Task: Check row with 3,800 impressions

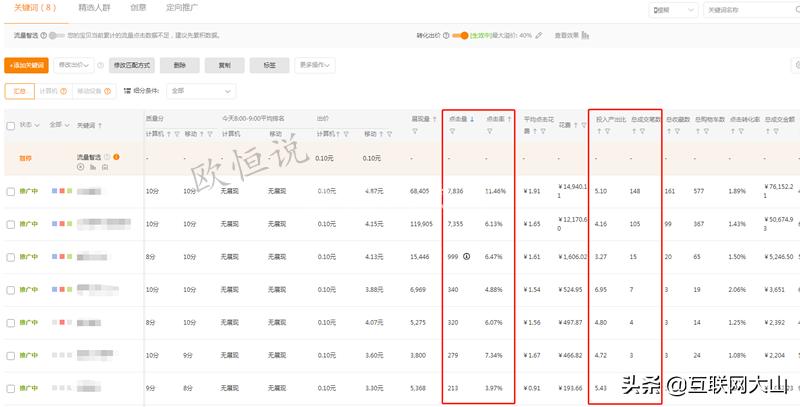Action: [x=10, y=355]
